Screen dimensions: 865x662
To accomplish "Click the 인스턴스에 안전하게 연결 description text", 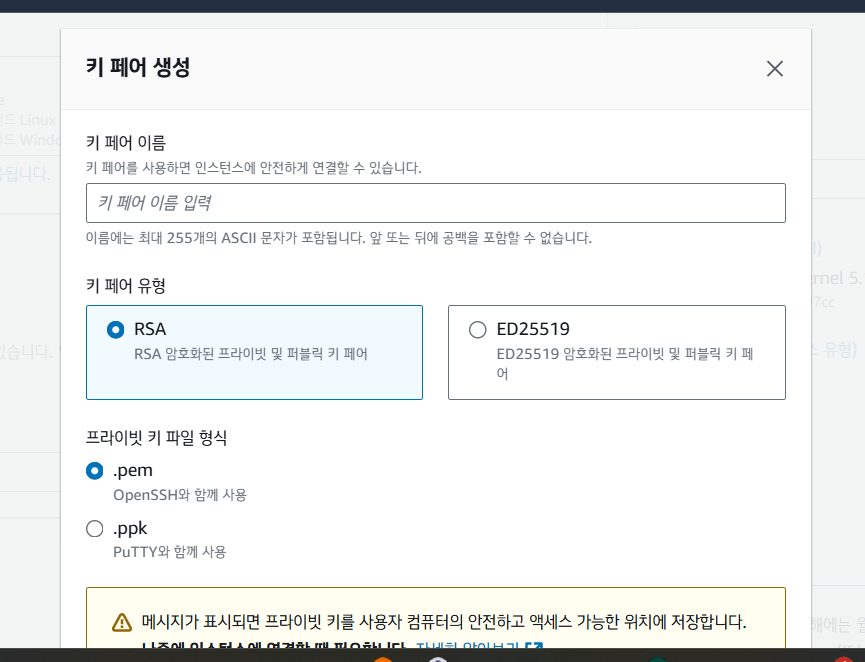I will (254, 167).
